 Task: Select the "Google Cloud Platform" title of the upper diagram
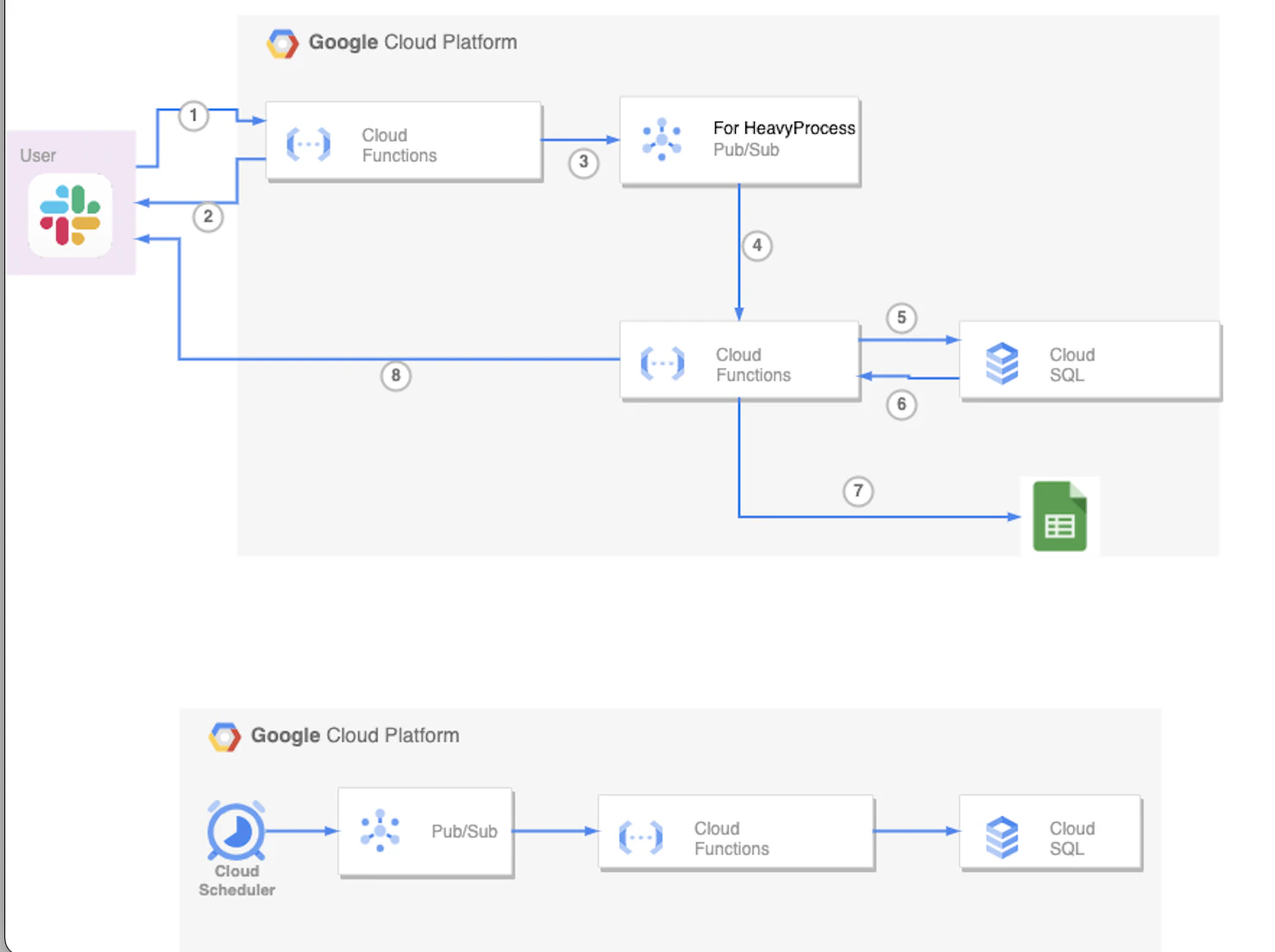tap(413, 42)
